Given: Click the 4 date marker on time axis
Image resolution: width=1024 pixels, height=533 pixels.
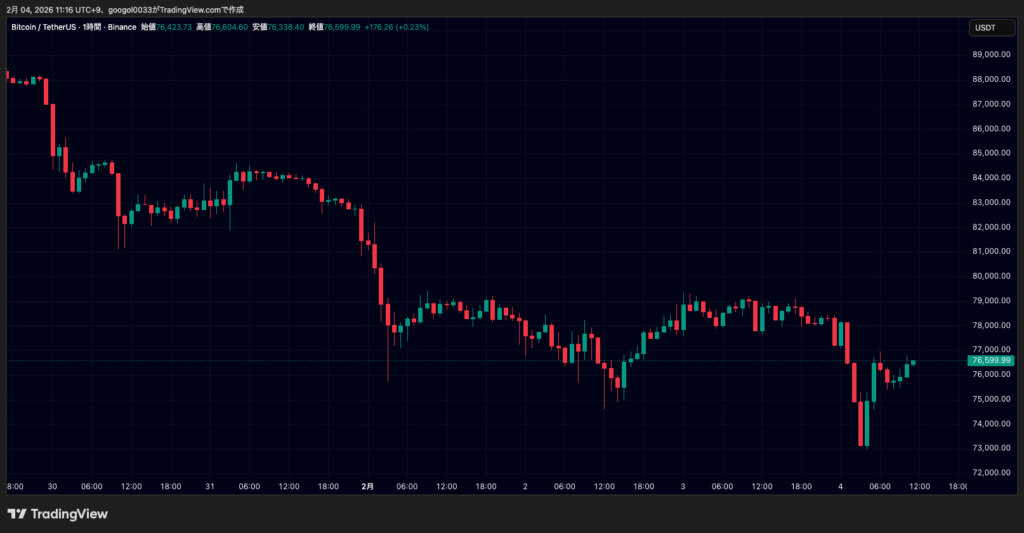Looking at the screenshot, I should click(841, 486).
